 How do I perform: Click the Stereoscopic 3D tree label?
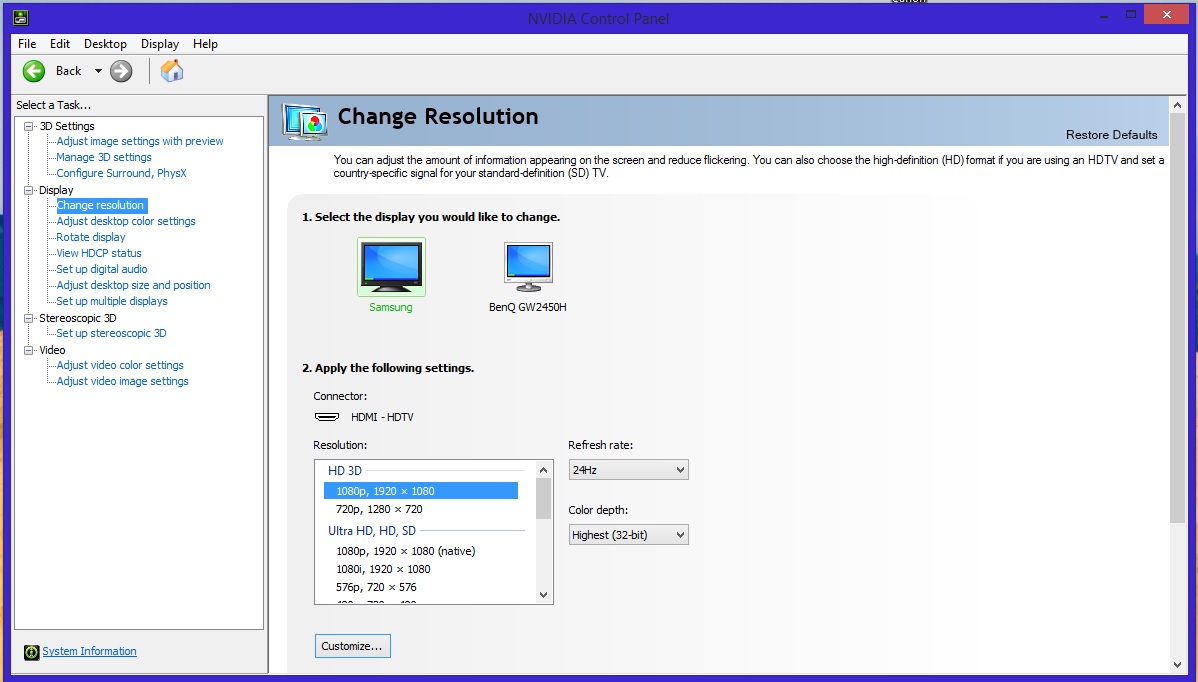click(x=78, y=318)
